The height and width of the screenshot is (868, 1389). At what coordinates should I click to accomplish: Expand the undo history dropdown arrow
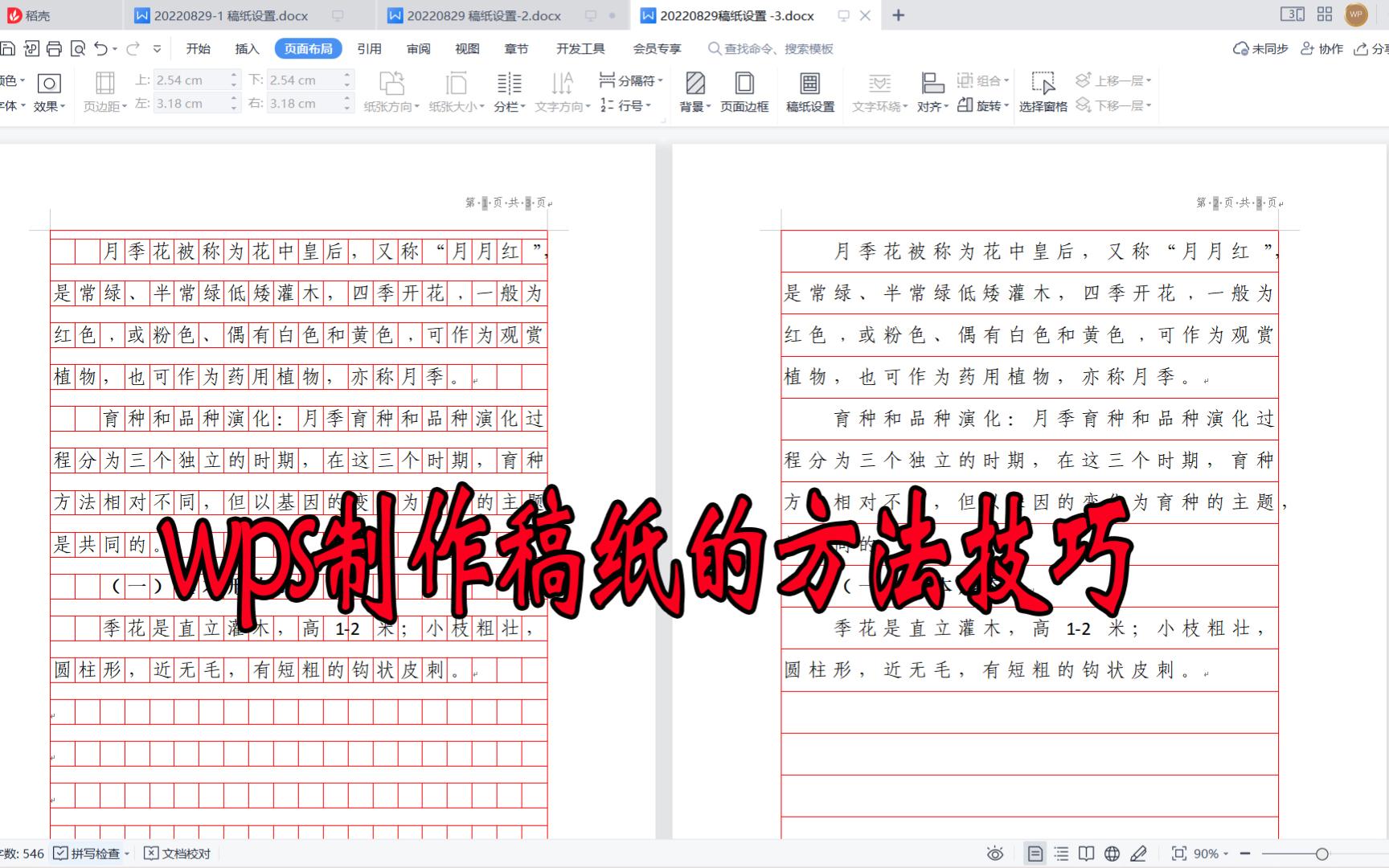[115, 49]
